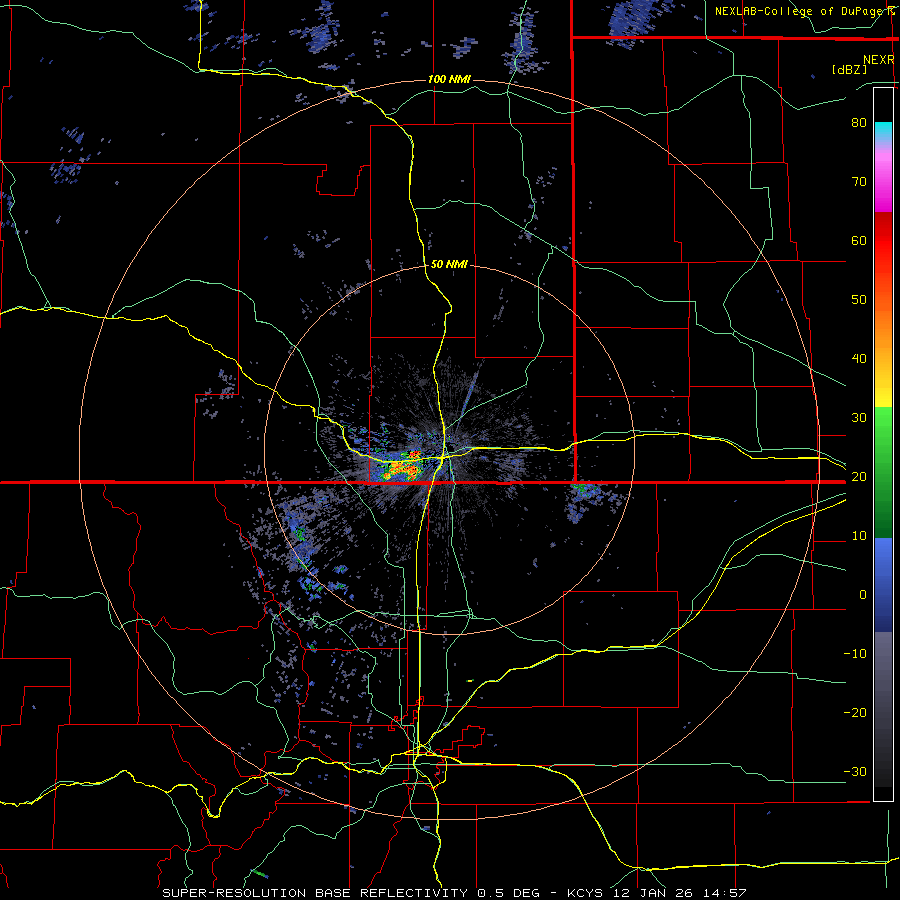Click the '50 NMI' range ring label

[x=449, y=264]
